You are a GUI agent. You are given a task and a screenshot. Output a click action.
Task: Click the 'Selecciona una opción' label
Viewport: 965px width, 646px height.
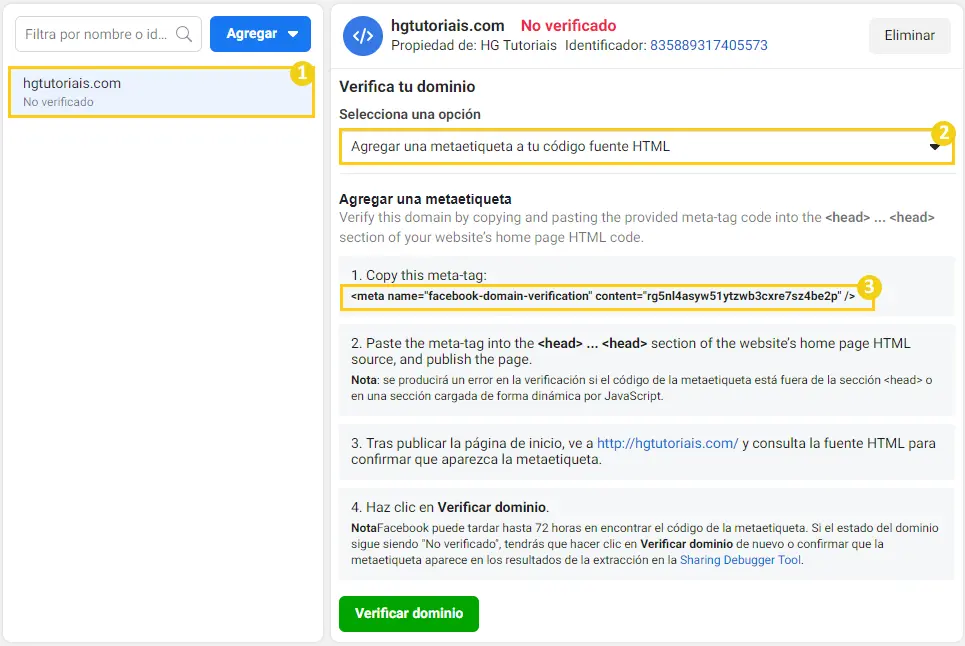410,114
